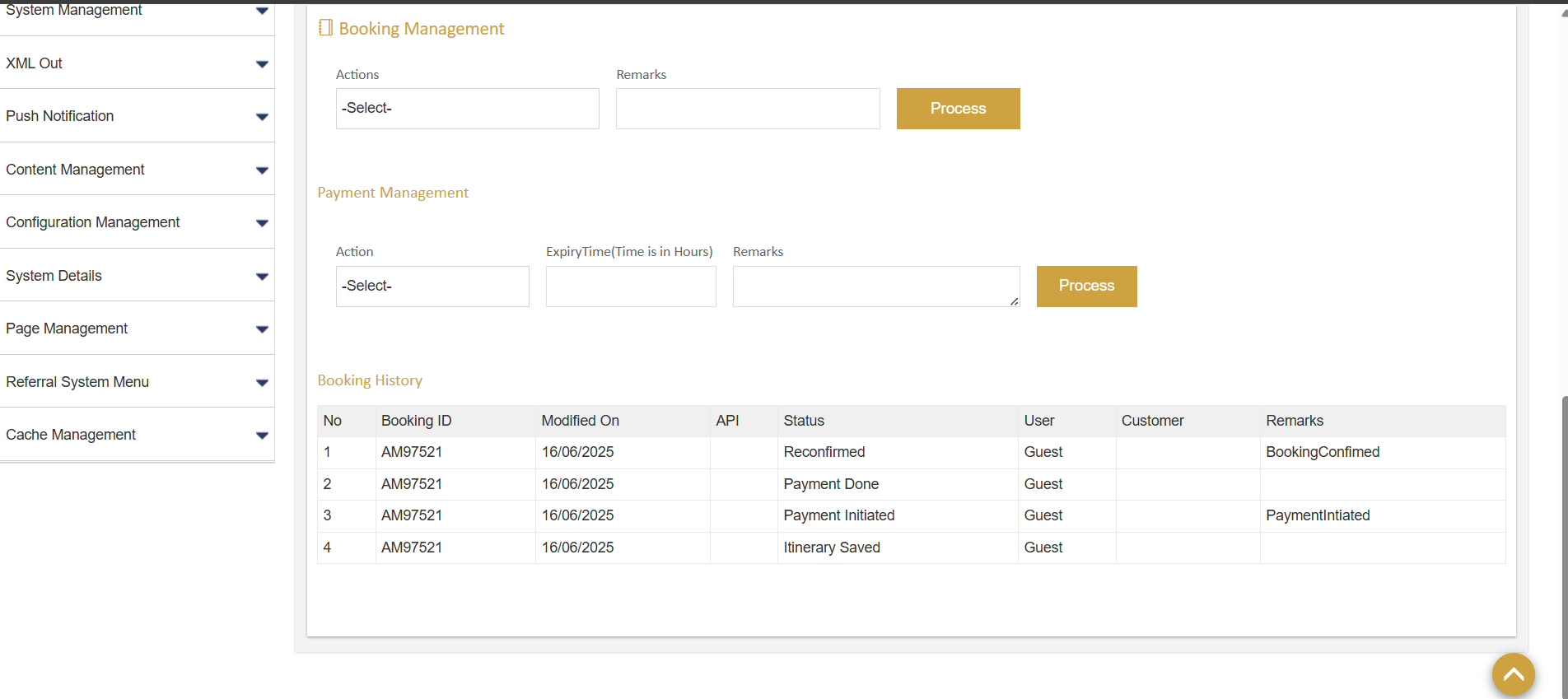The width and height of the screenshot is (1568, 699).
Task: Expand the Push Notification sidebar arrow
Action: [262, 117]
